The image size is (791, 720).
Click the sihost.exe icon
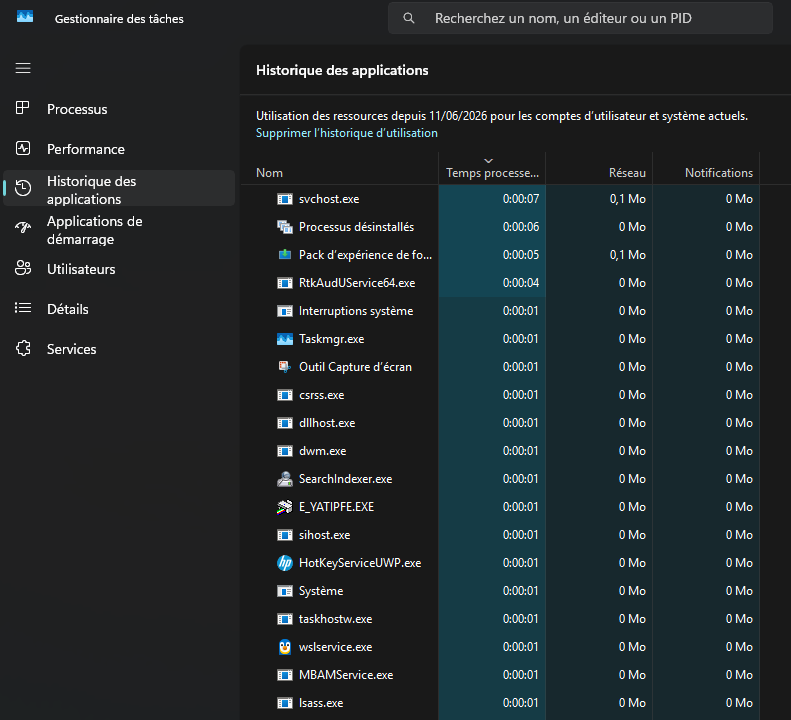[285, 535]
